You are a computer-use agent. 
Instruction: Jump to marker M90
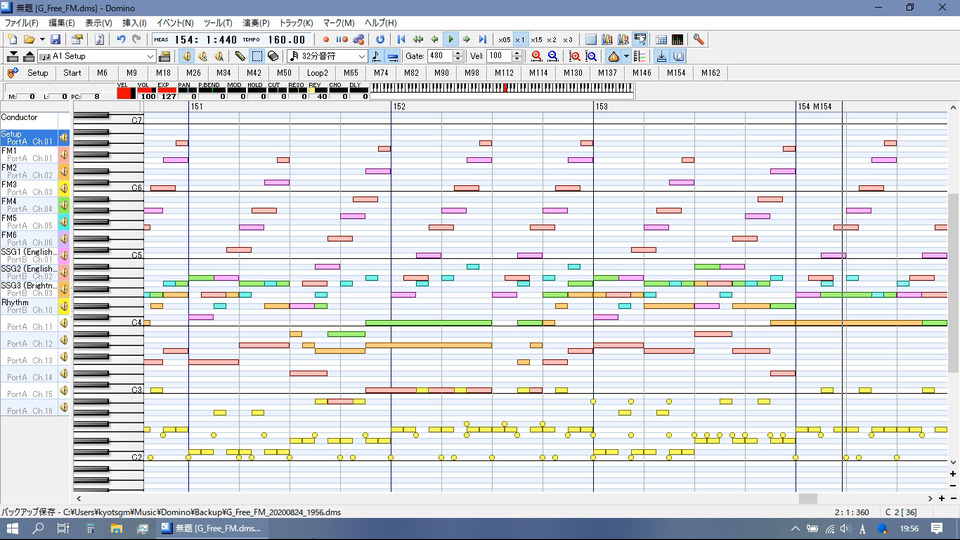click(x=441, y=73)
